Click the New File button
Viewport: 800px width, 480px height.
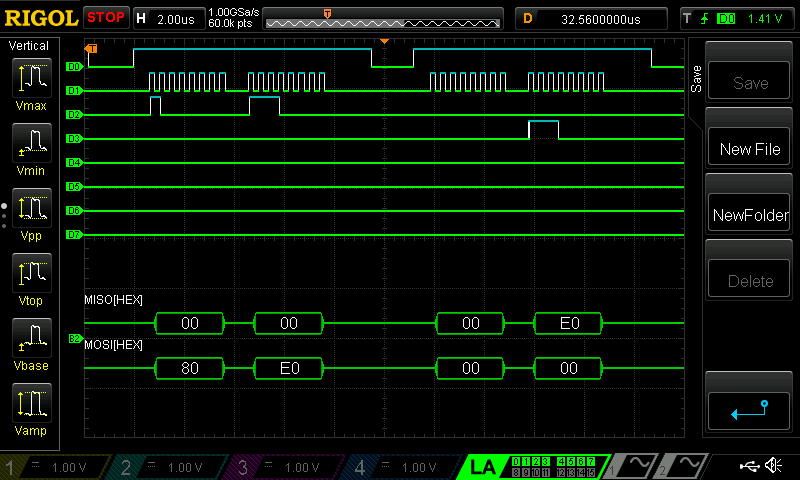pos(749,147)
